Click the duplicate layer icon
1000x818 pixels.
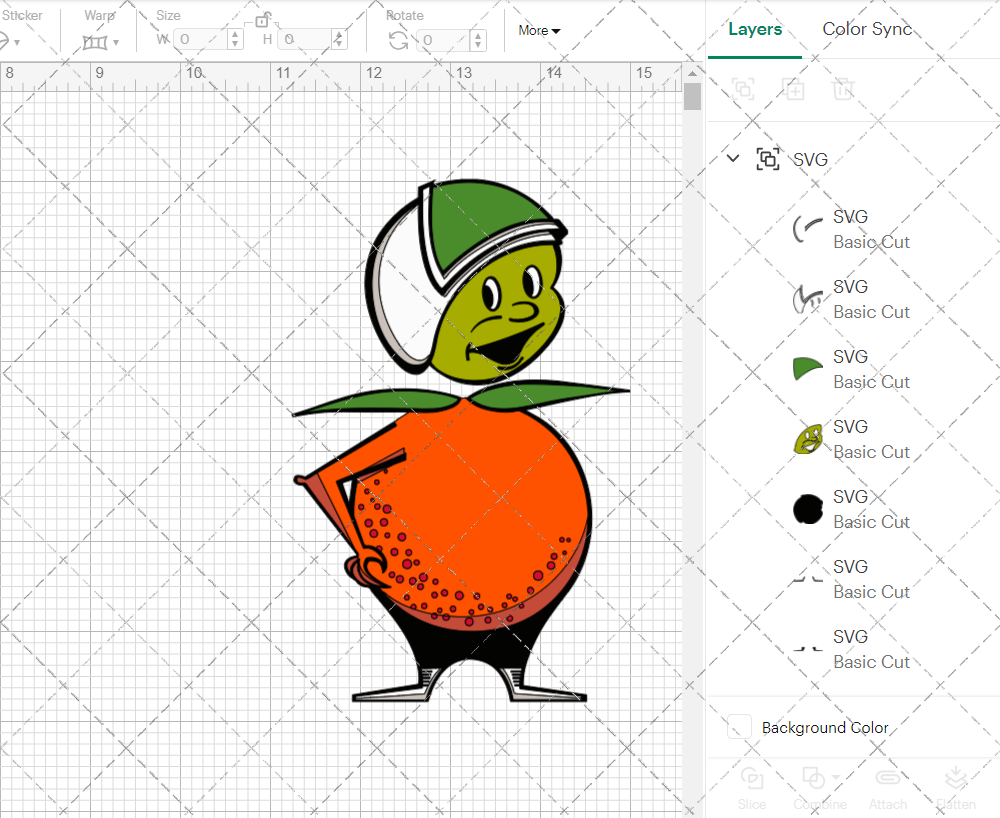click(x=794, y=89)
